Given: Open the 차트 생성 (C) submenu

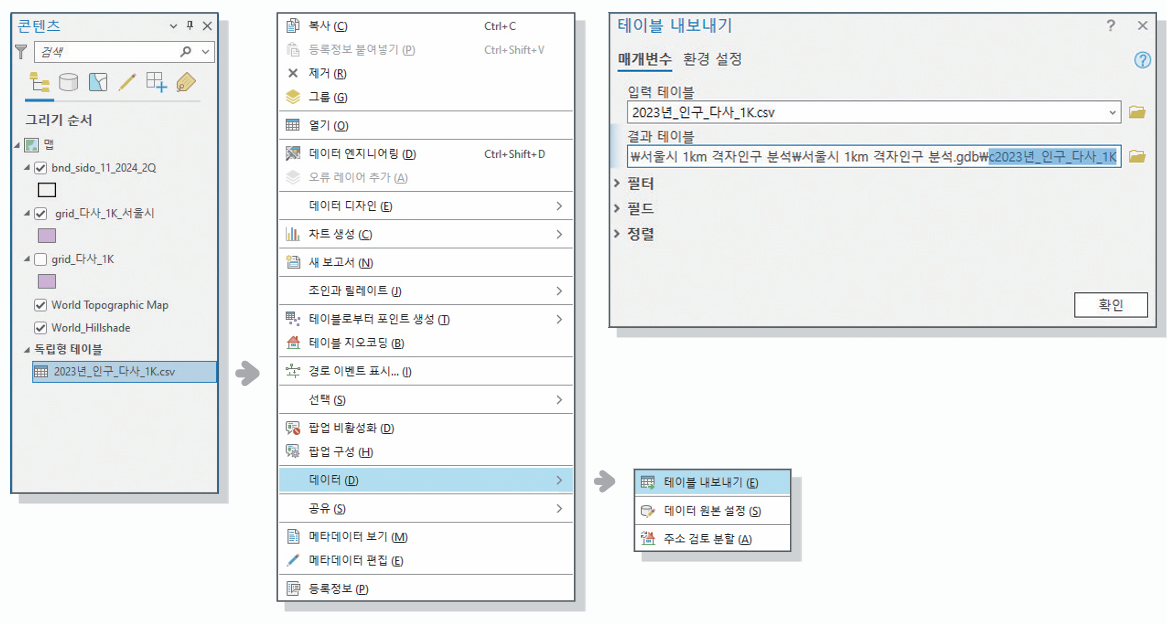Looking at the screenshot, I should tap(426, 234).
